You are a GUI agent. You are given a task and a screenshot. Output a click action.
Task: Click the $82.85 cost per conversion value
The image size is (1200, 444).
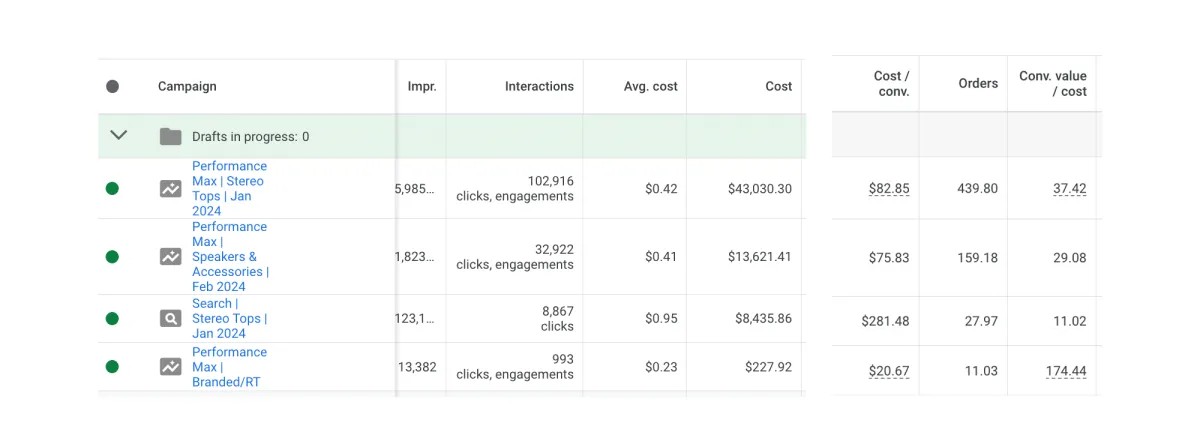tap(889, 189)
